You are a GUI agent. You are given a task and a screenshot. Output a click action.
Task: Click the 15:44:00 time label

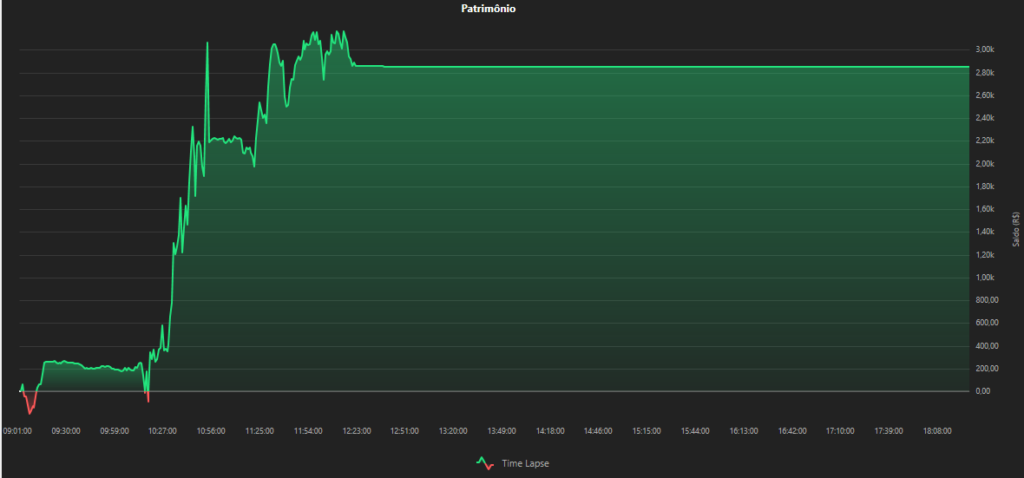click(x=695, y=431)
